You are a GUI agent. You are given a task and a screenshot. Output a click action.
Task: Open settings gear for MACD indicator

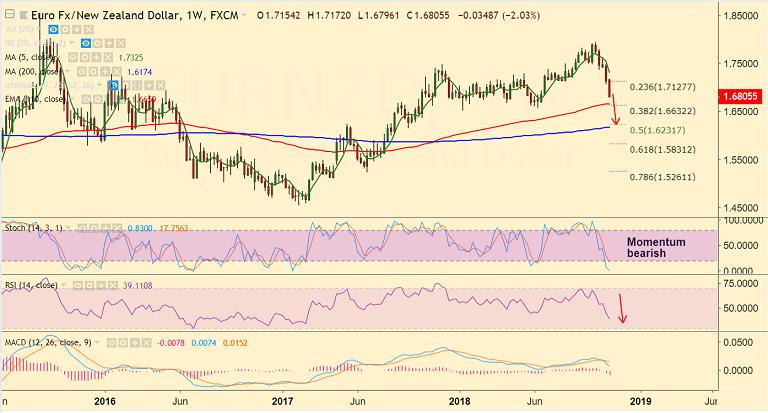(x=123, y=342)
